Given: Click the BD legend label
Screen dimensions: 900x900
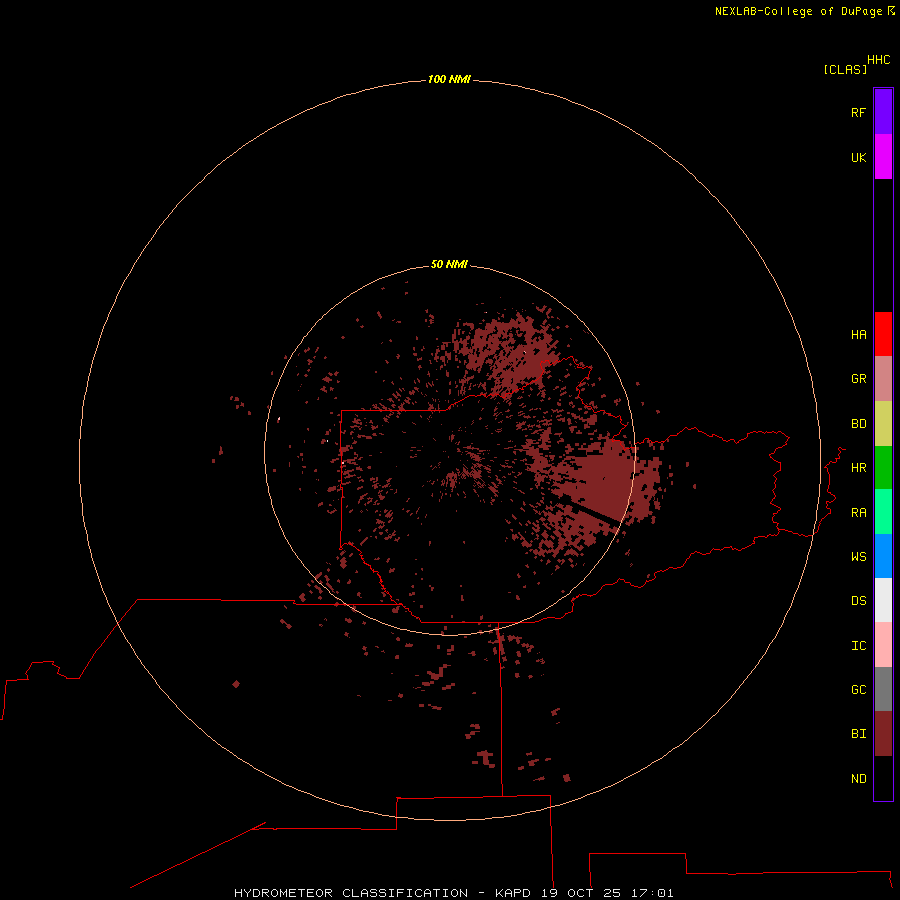Looking at the screenshot, I should coord(858,424).
